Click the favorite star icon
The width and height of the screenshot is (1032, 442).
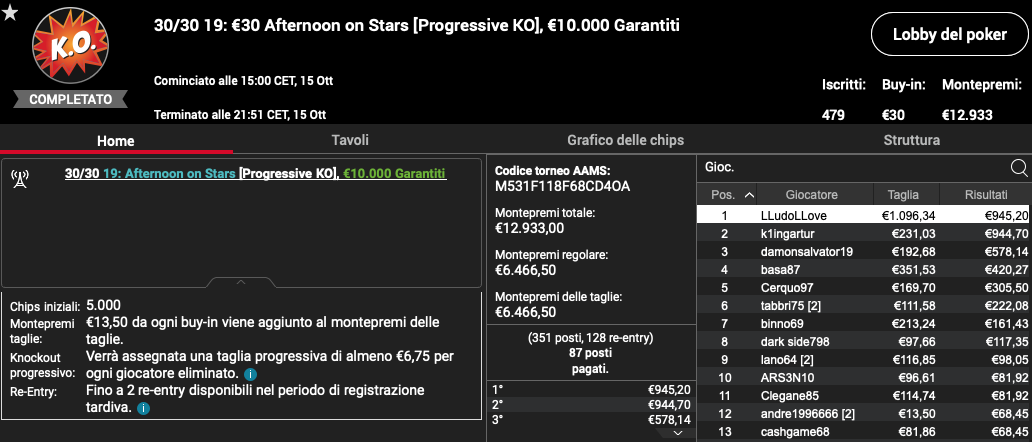point(10,11)
